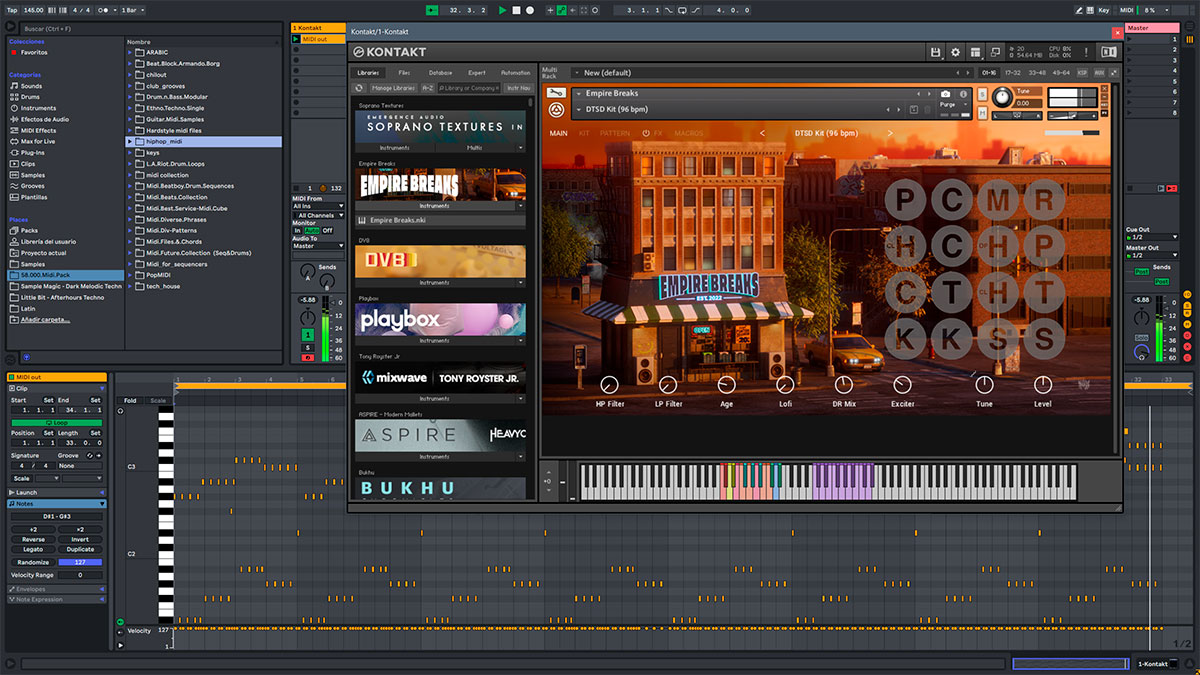This screenshot has height=675, width=1200.
Task: Toggle A-Z library sorting
Action: point(427,88)
